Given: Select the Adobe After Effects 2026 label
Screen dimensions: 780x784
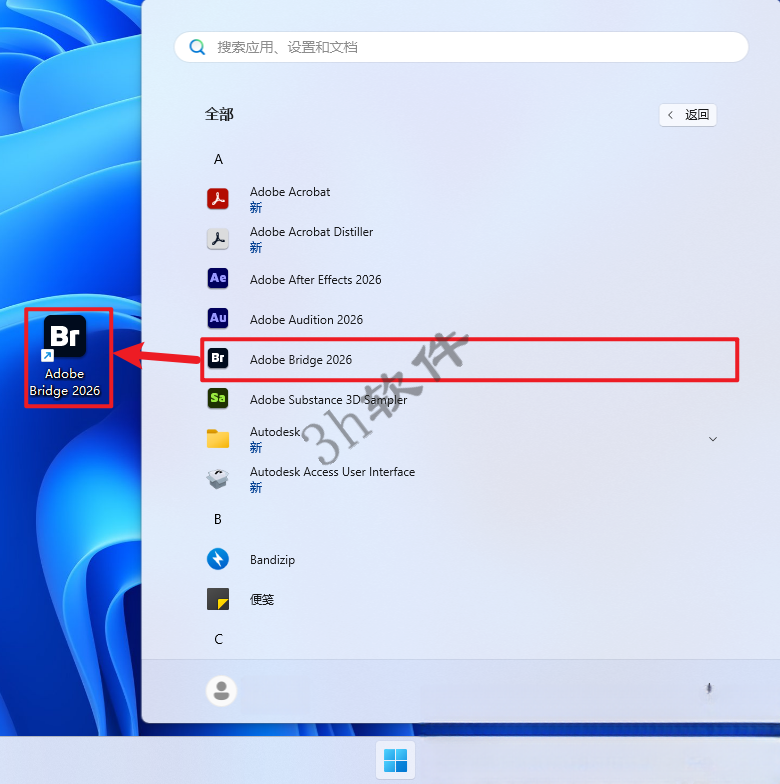Looking at the screenshot, I should (x=316, y=280).
